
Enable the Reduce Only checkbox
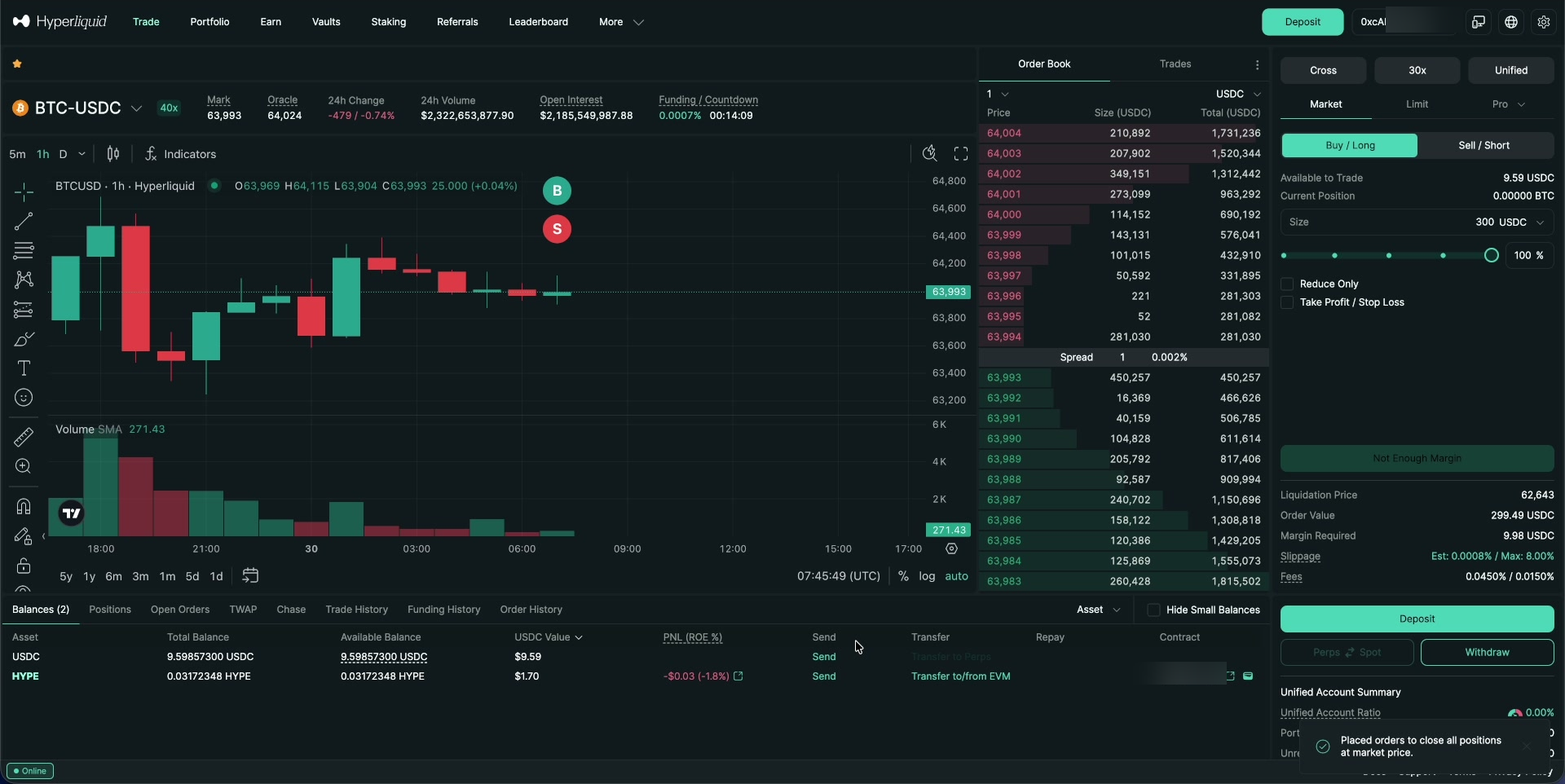[1287, 284]
